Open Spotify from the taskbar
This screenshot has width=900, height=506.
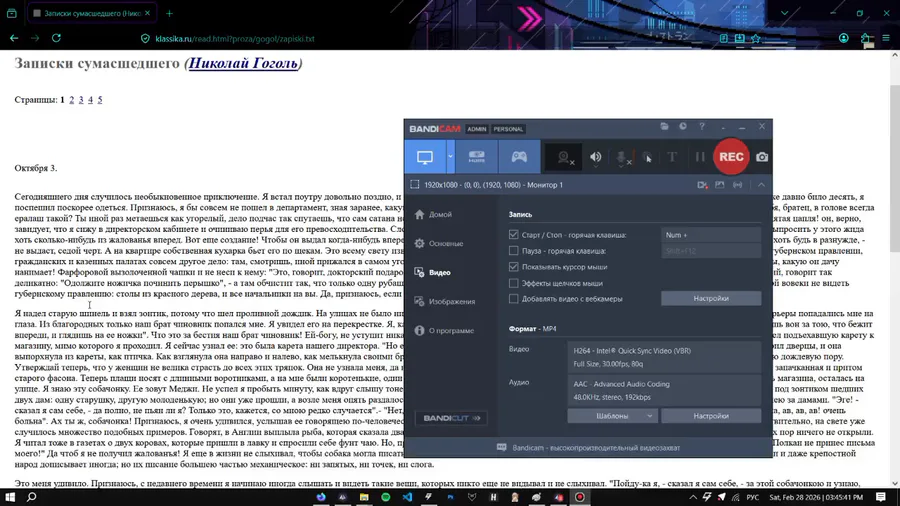pos(386,497)
